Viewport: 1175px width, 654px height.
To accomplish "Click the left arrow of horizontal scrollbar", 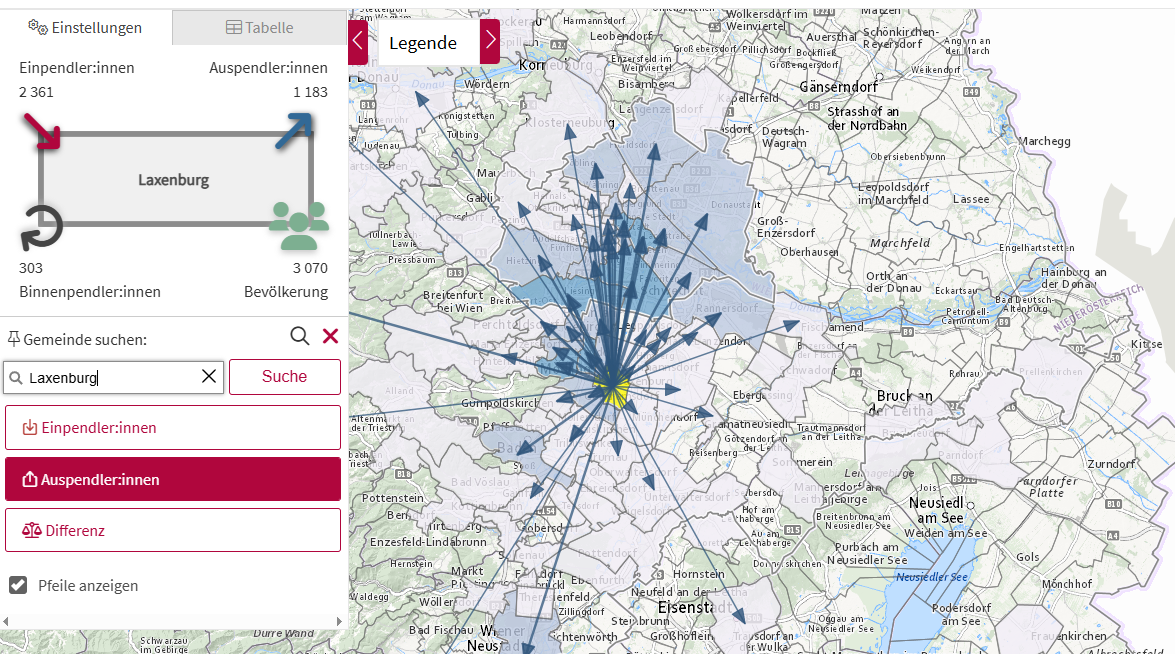I will point(5,621).
